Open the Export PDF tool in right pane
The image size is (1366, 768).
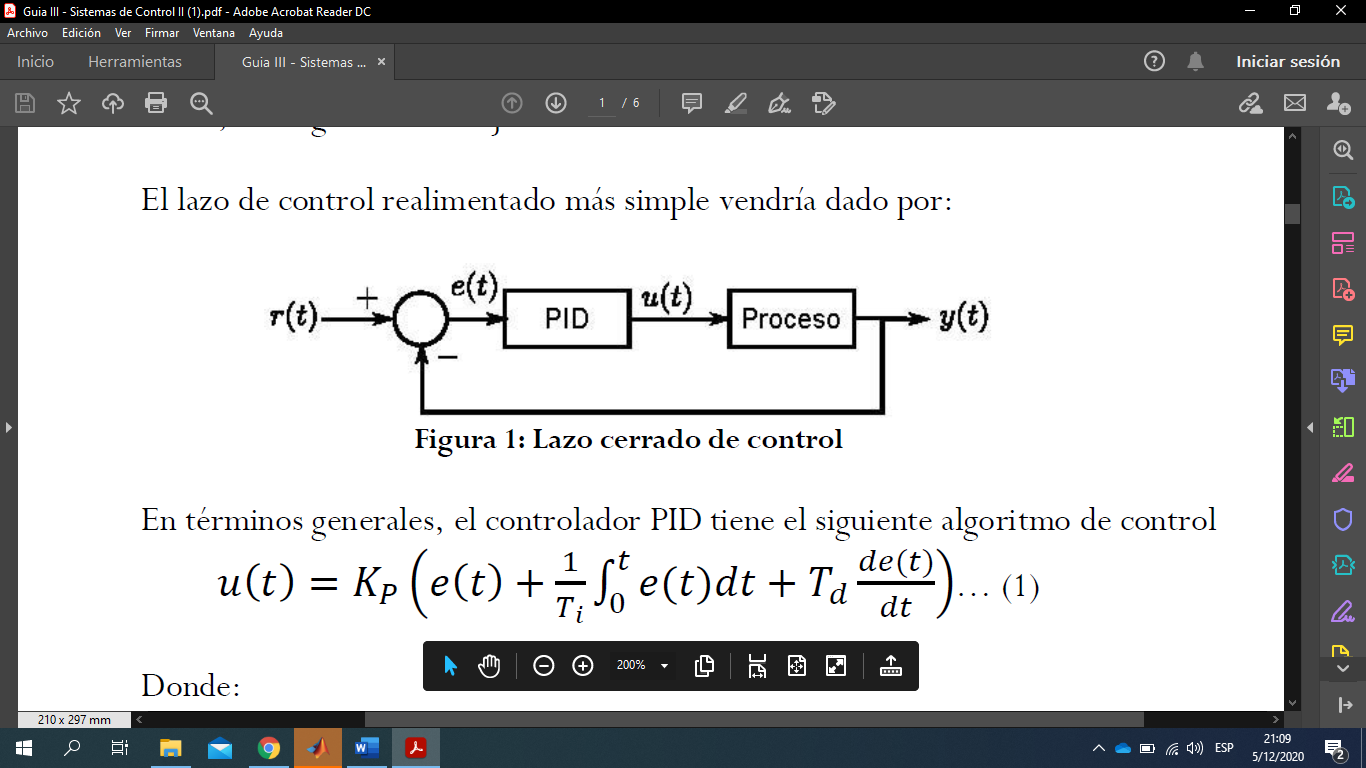(x=1343, y=196)
